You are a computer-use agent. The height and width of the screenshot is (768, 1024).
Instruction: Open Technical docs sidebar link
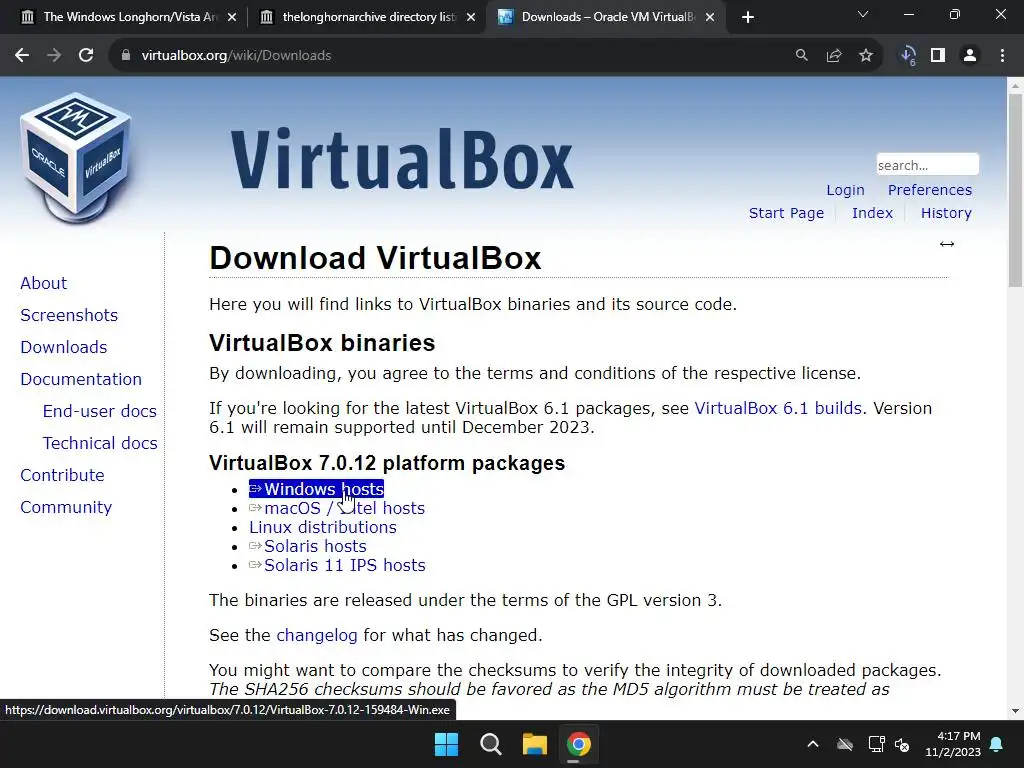point(100,443)
